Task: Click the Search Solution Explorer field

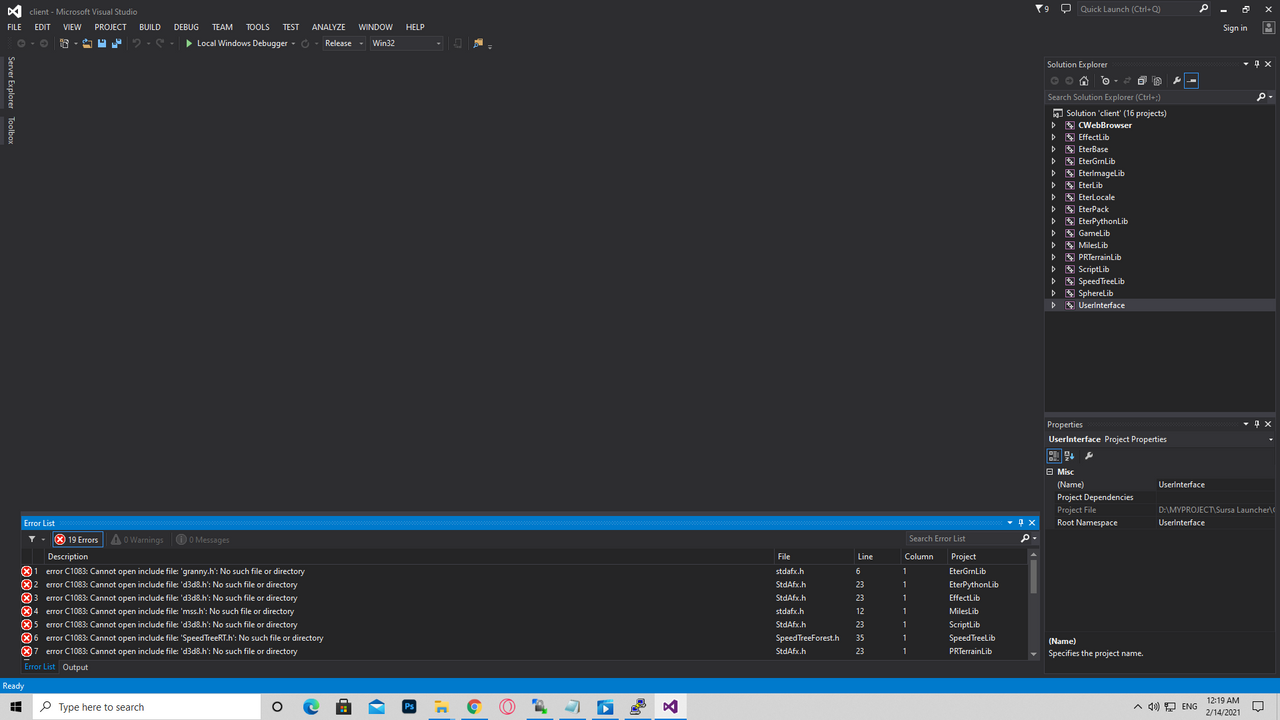Action: tap(1150, 97)
